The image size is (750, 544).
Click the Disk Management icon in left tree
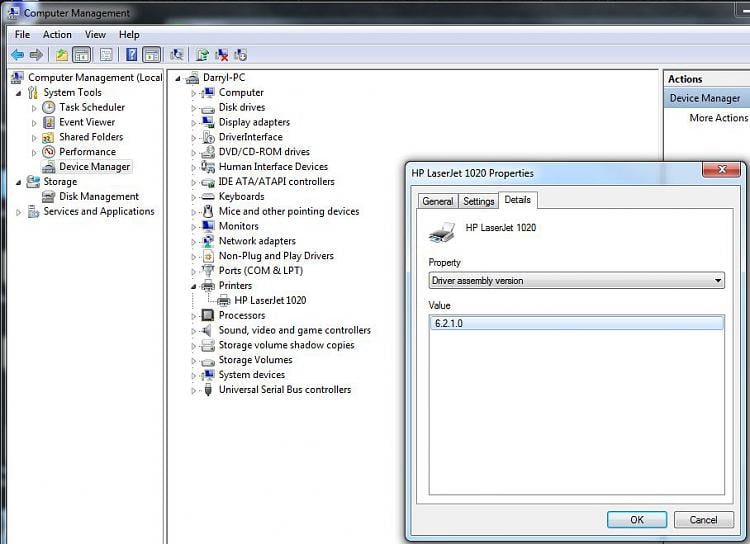coord(48,197)
